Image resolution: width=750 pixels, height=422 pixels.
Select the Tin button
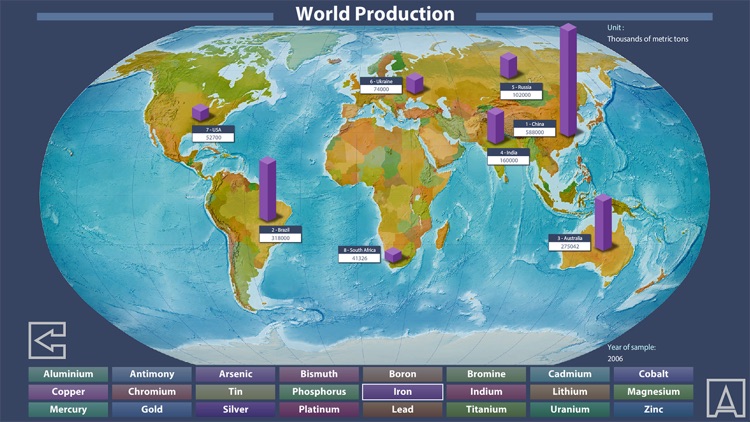235,392
